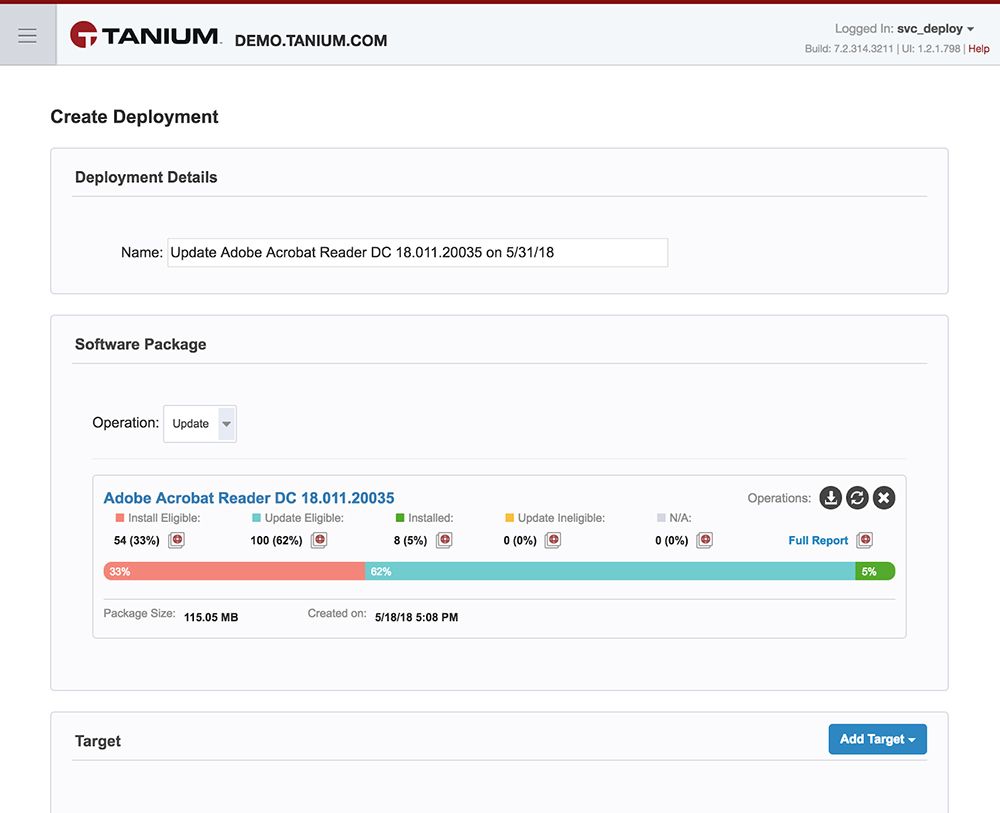
Task: Click the teal 62% progress segment
Action: click(610, 571)
